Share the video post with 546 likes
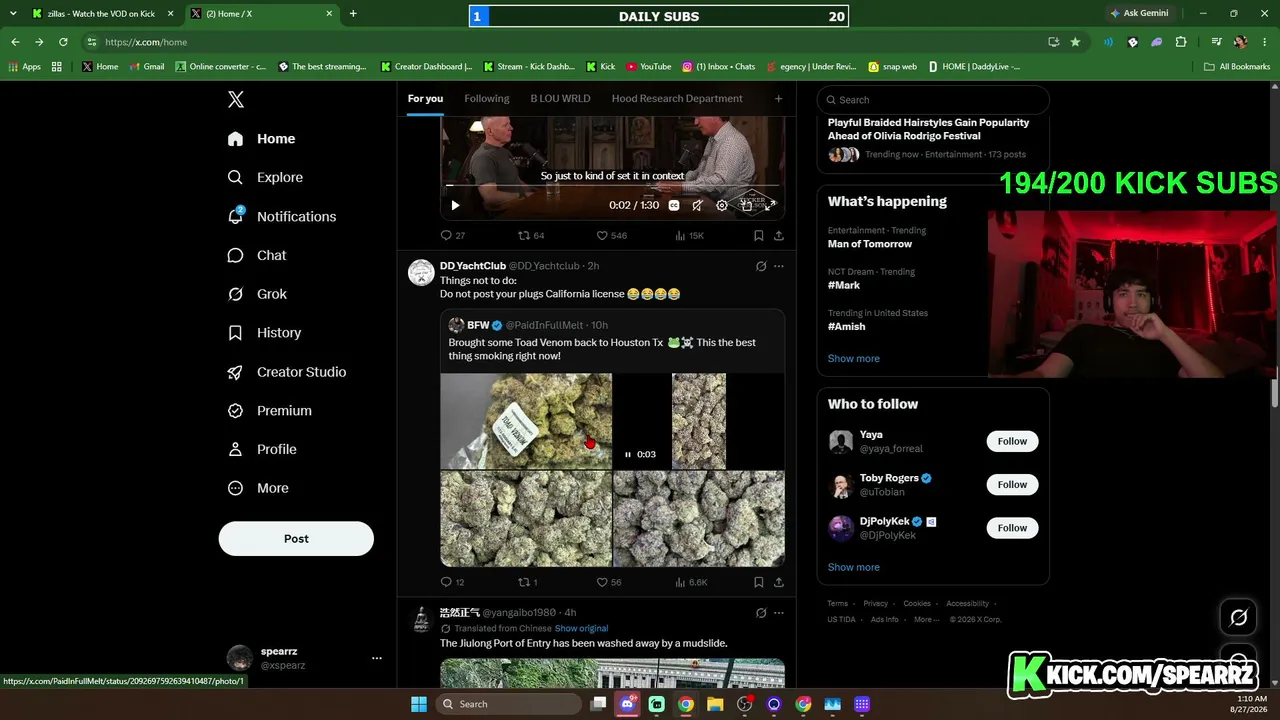 (x=779, y=236)
